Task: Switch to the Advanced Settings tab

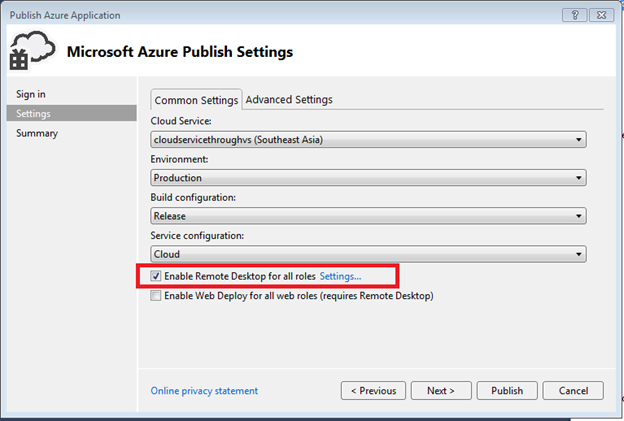Action: click(289, 100)
